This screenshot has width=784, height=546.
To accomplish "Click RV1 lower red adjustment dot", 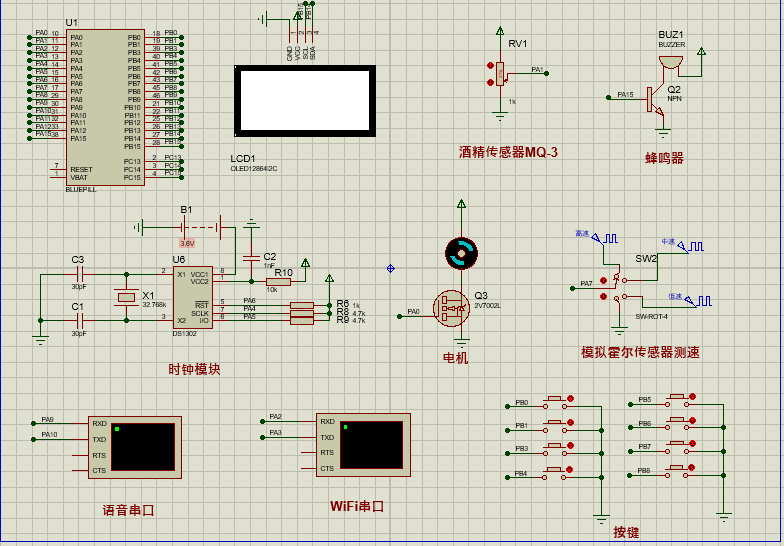I will (x=490, y=82).
